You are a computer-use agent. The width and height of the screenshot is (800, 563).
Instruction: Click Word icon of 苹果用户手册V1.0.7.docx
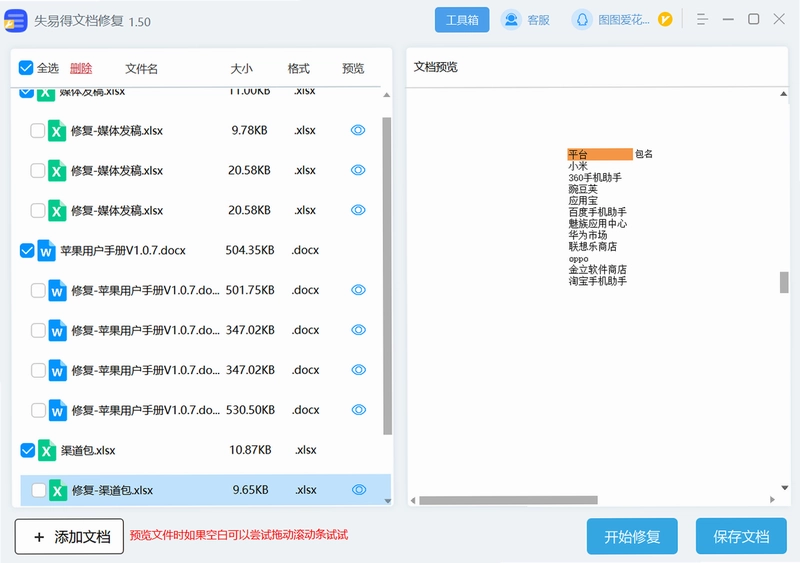click(x=46, y=251)
